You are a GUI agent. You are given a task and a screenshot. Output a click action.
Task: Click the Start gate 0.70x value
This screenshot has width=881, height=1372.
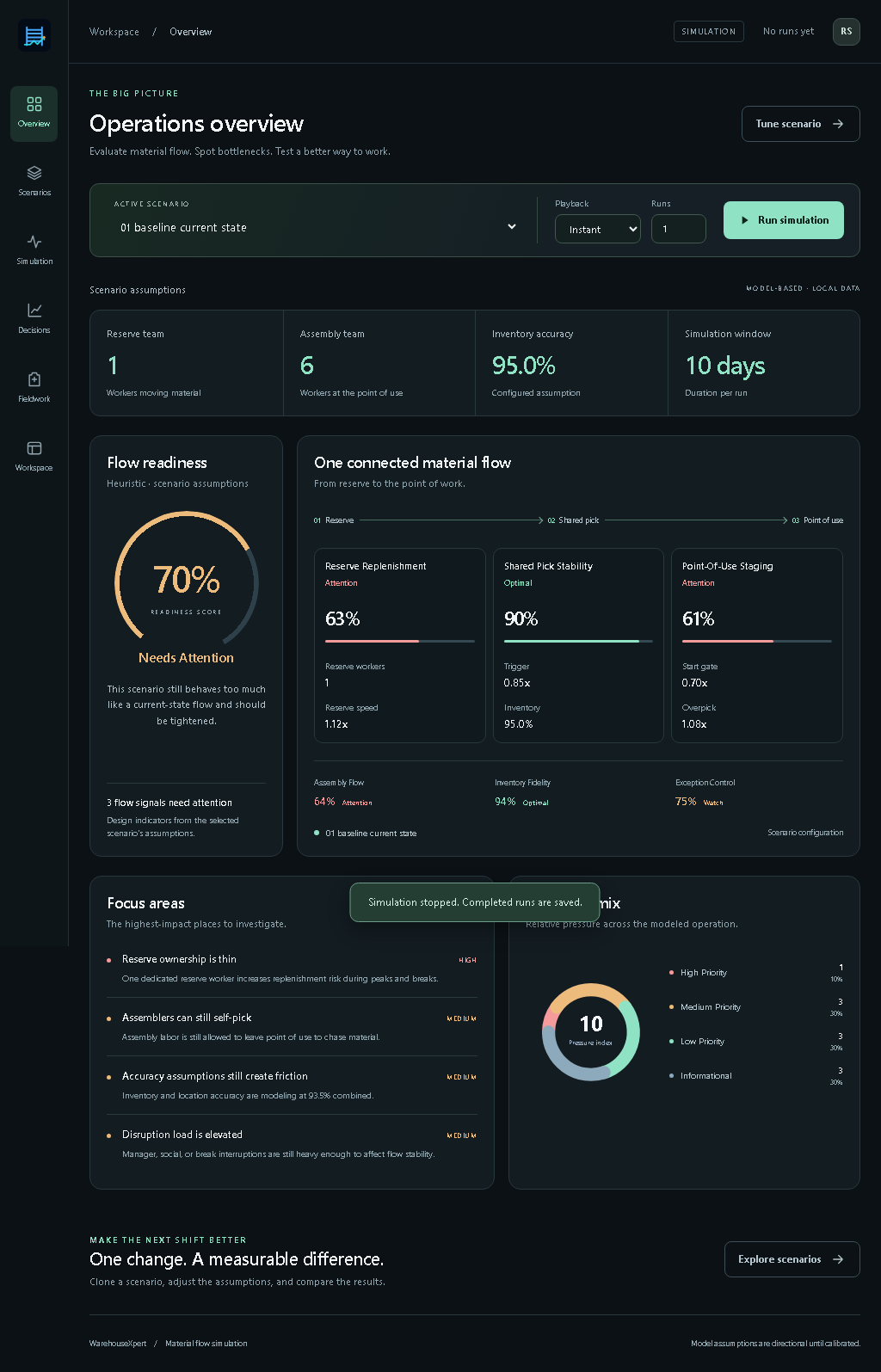(695, 683)
